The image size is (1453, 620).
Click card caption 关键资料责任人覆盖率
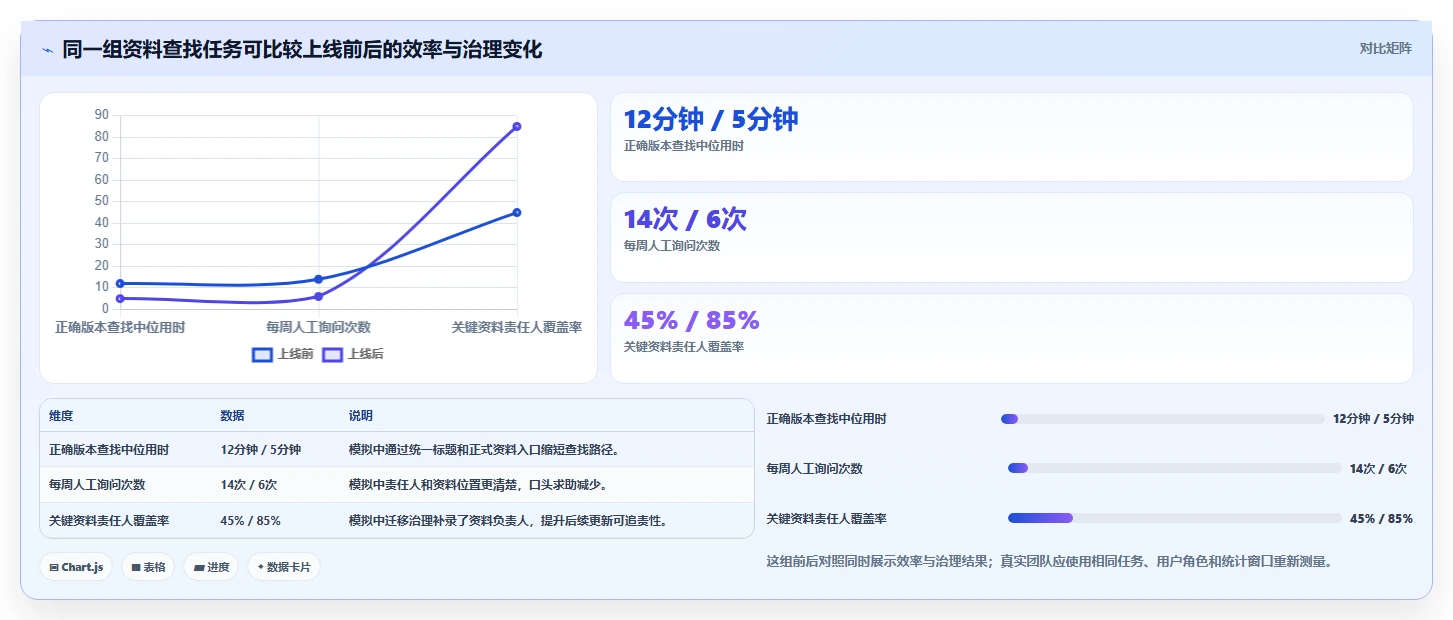(684, 347)
